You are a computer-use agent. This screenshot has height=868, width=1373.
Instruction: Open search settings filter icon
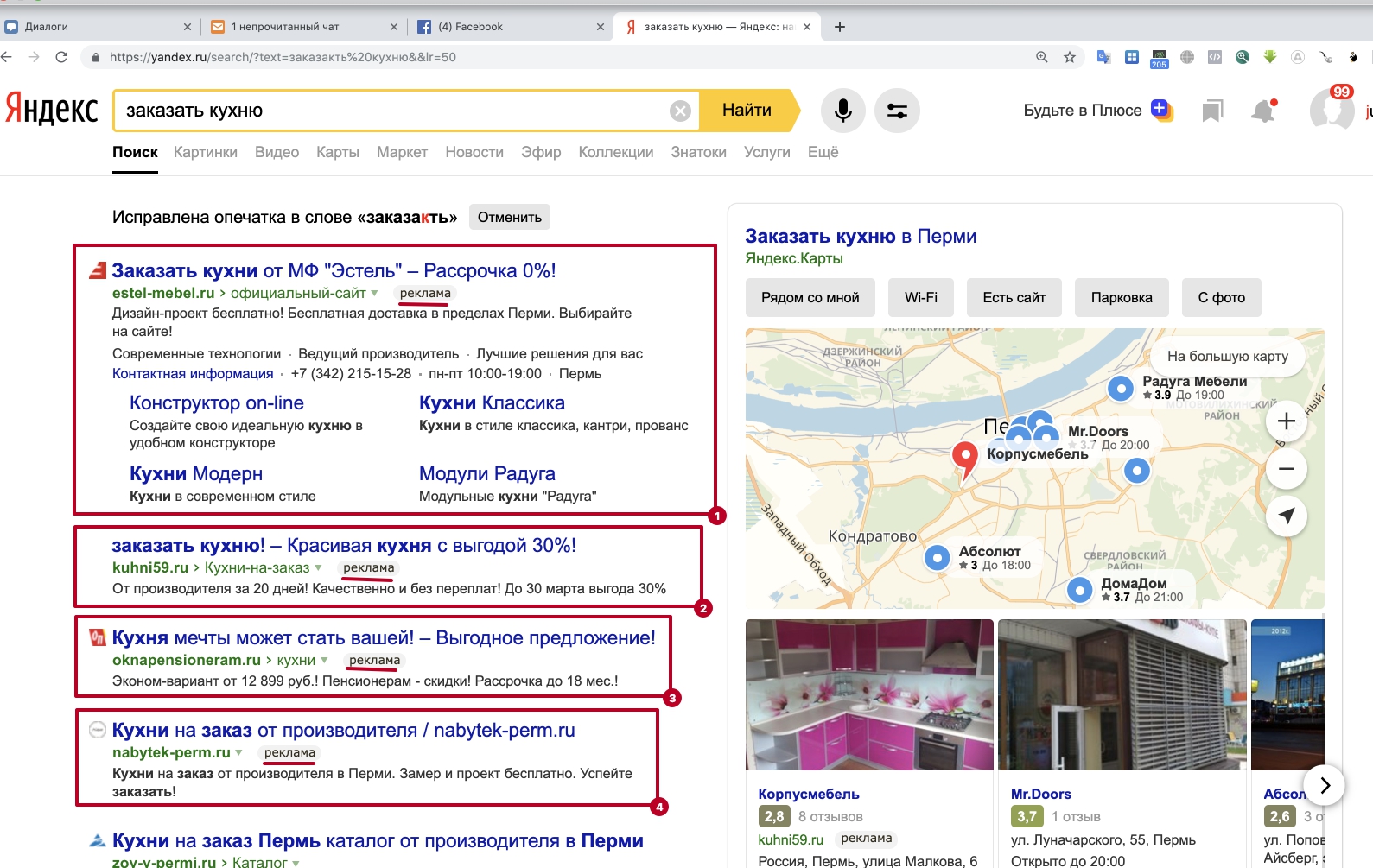coord(897,111)
